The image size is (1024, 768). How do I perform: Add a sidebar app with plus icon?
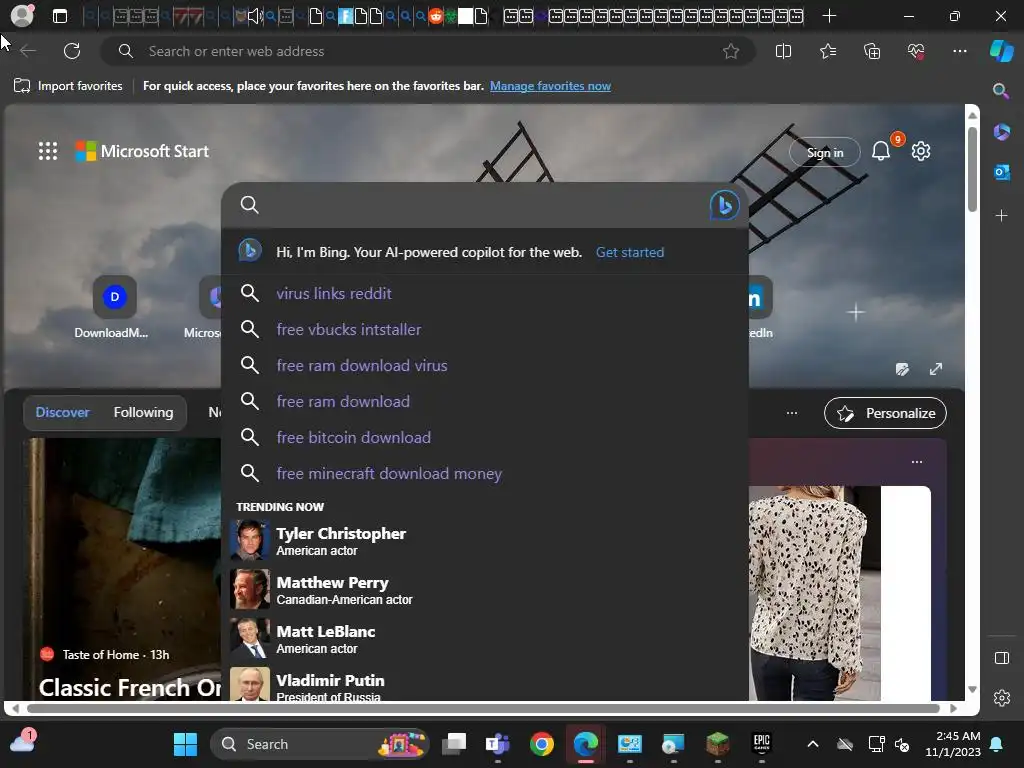[1001, 215]
